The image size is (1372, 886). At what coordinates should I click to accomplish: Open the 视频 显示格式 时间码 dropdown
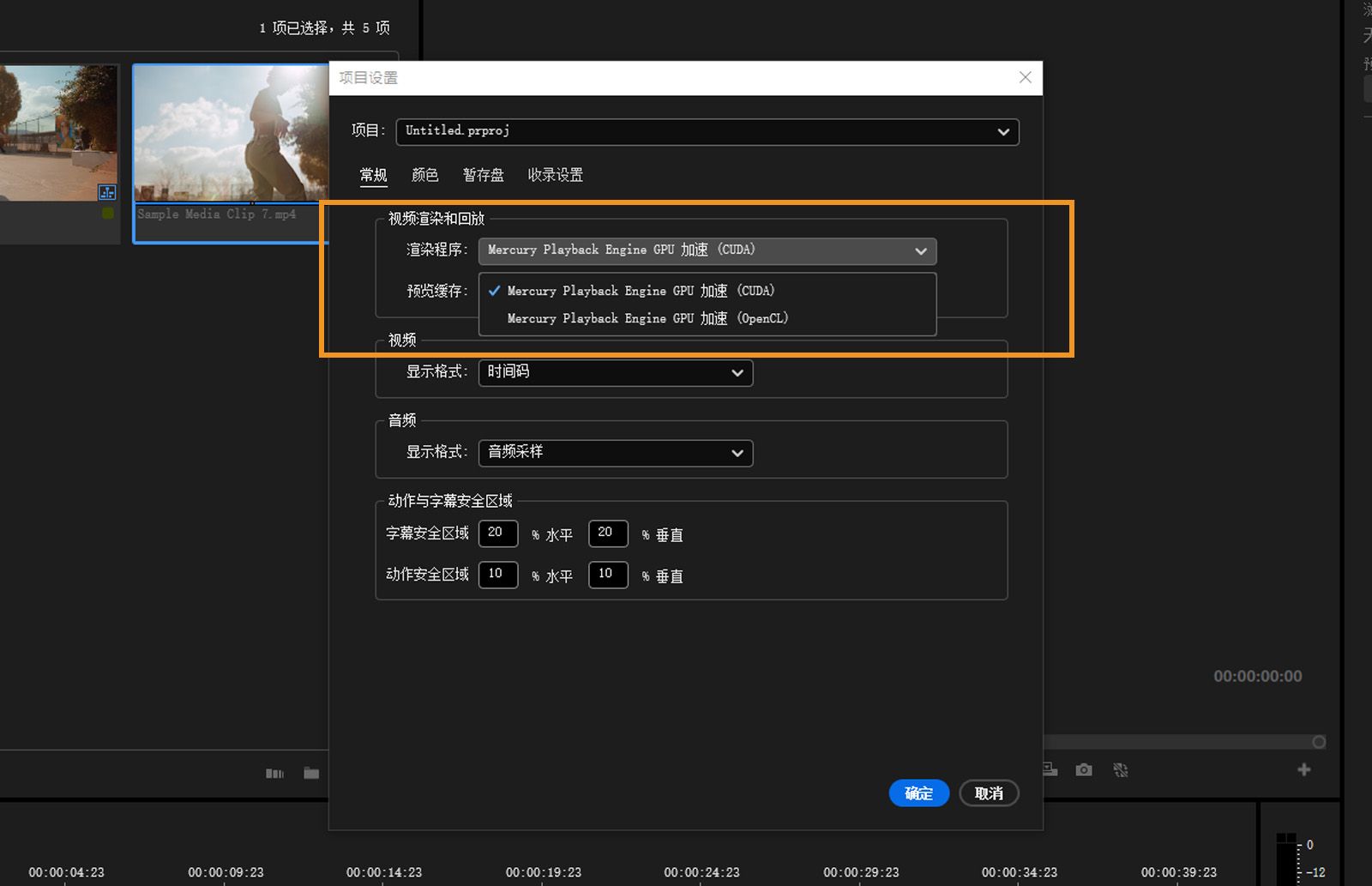pyautogui.click(x=616, y=372)
